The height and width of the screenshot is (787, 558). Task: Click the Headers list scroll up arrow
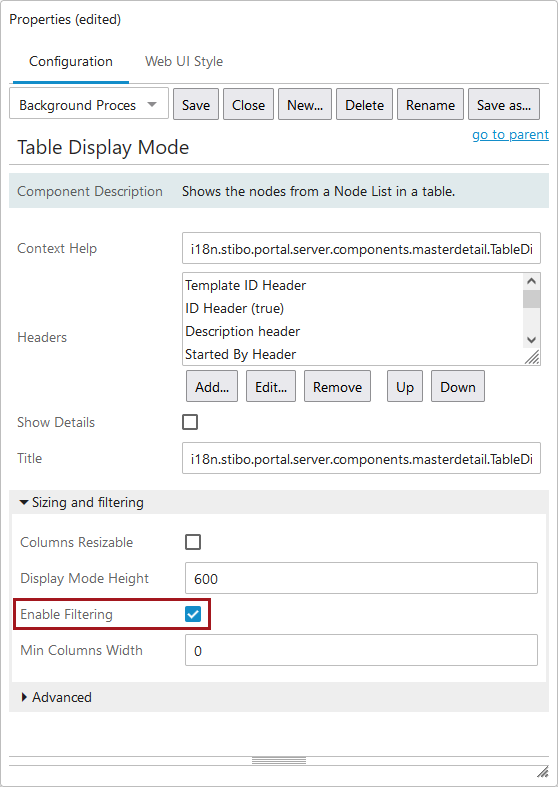click(531, 282)
